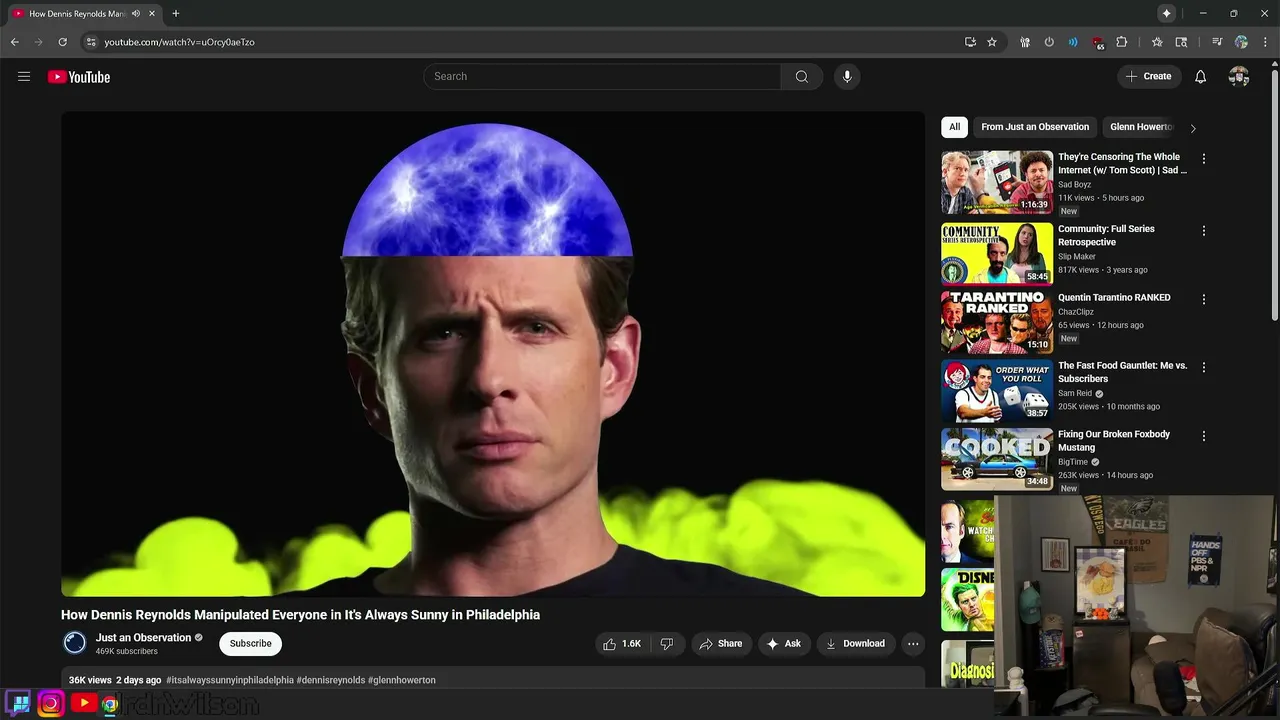The height and width of the screenshot is (720, 1280).
Task: Open #glennhowerton hashtag link
Action: point(402,680)
